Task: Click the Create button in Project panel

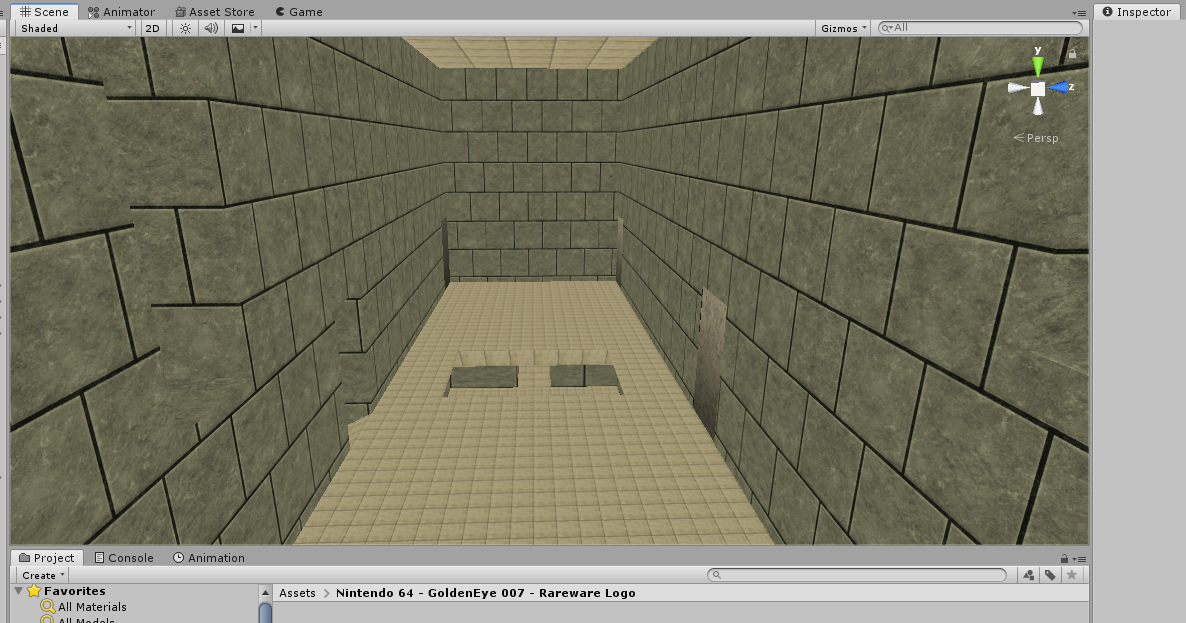Action: tap(43, 575)
